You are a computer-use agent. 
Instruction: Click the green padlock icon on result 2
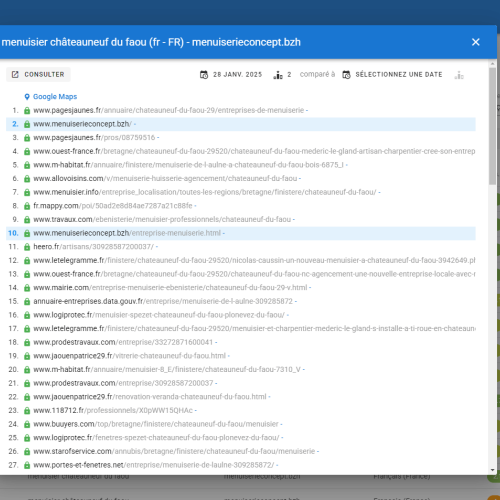click(x=27, y=124)
